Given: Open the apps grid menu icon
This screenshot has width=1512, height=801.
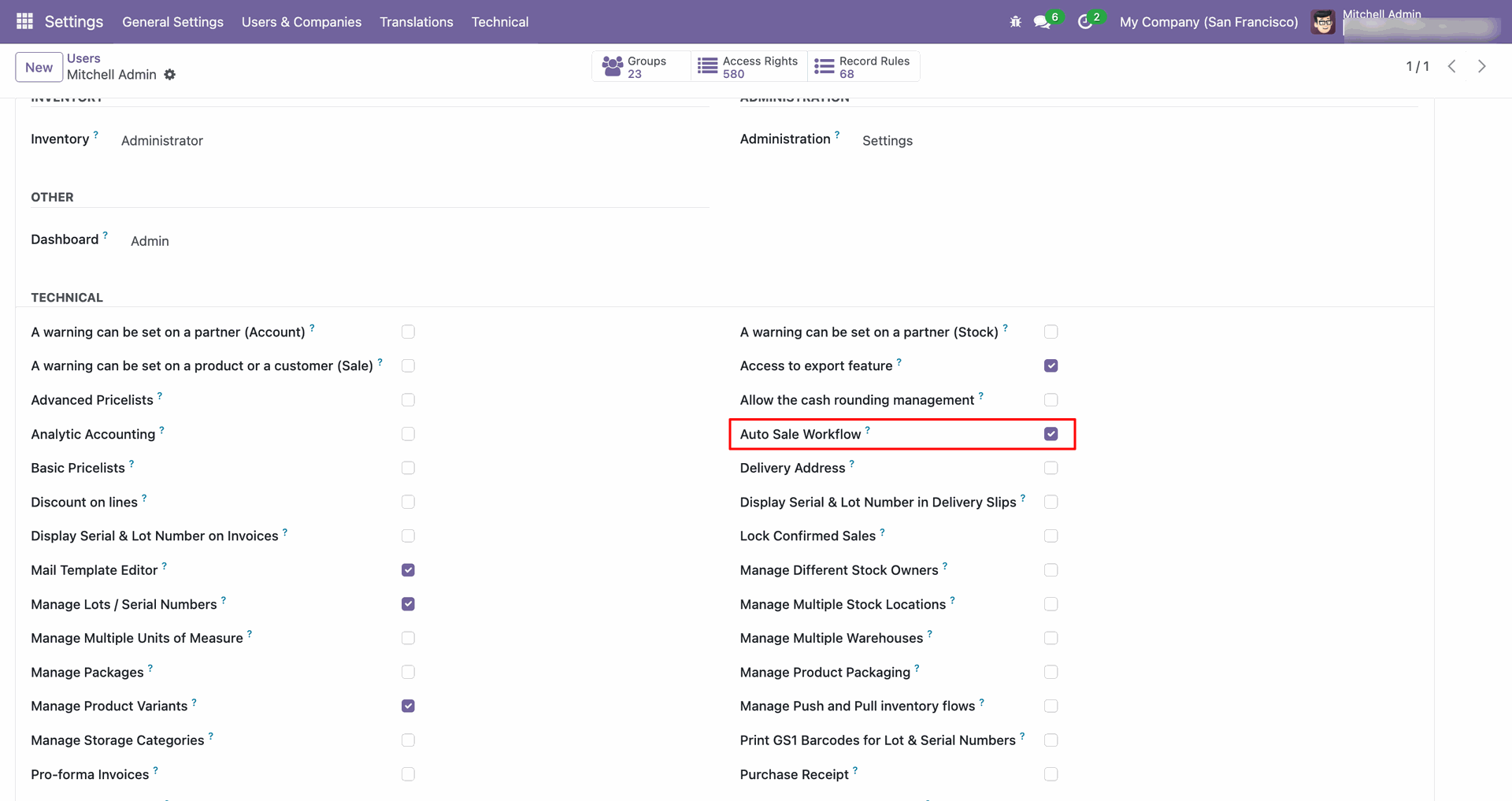Looking at the screenshot, I should [x=24, y=21].
